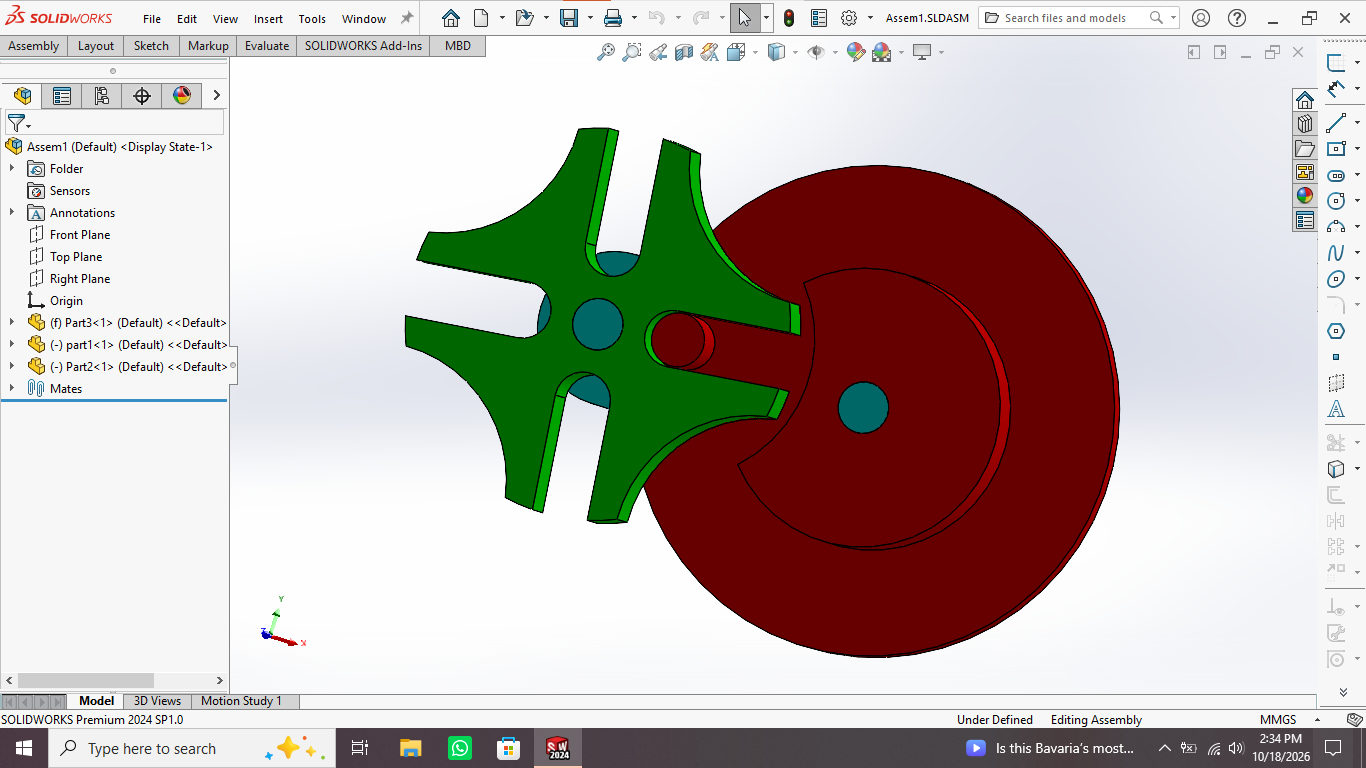
Task: Expand the Part3<1> component node
Action: tap(12, 322)
